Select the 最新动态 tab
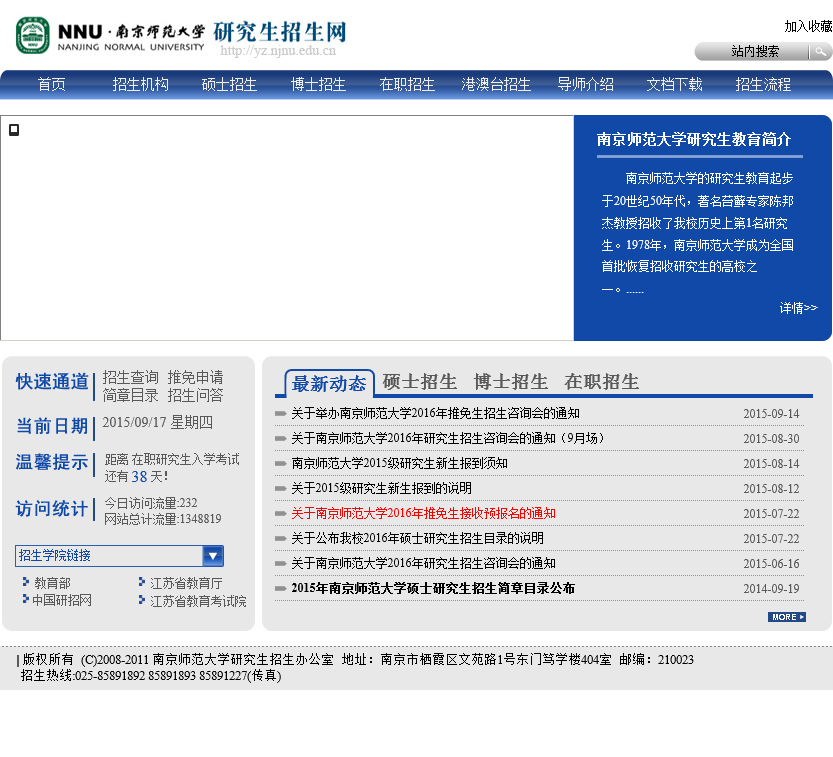Image resolution: width=833 pixels, height=757 pixels. point(329,384)
